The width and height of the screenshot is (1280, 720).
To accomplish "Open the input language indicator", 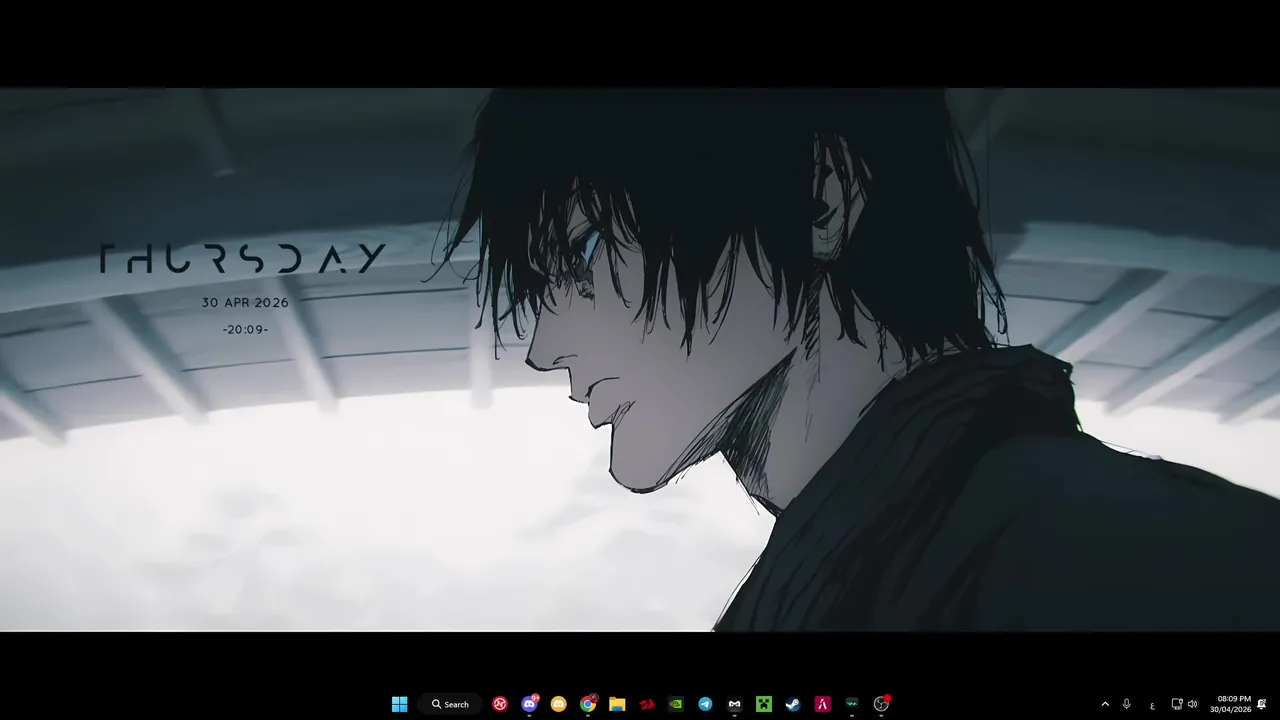I will pos(1152,705).
